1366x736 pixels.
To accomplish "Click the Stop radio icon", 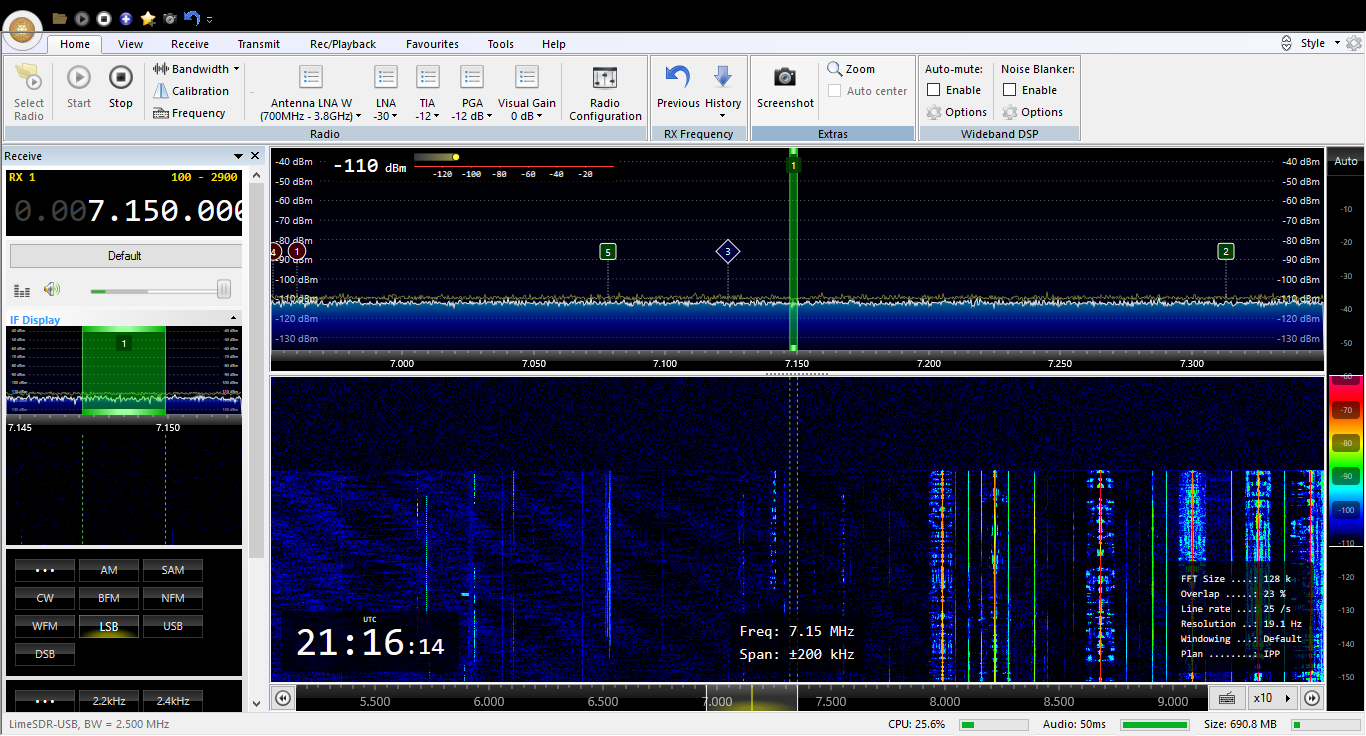I will pyautogui.click(x=121, y=78).
